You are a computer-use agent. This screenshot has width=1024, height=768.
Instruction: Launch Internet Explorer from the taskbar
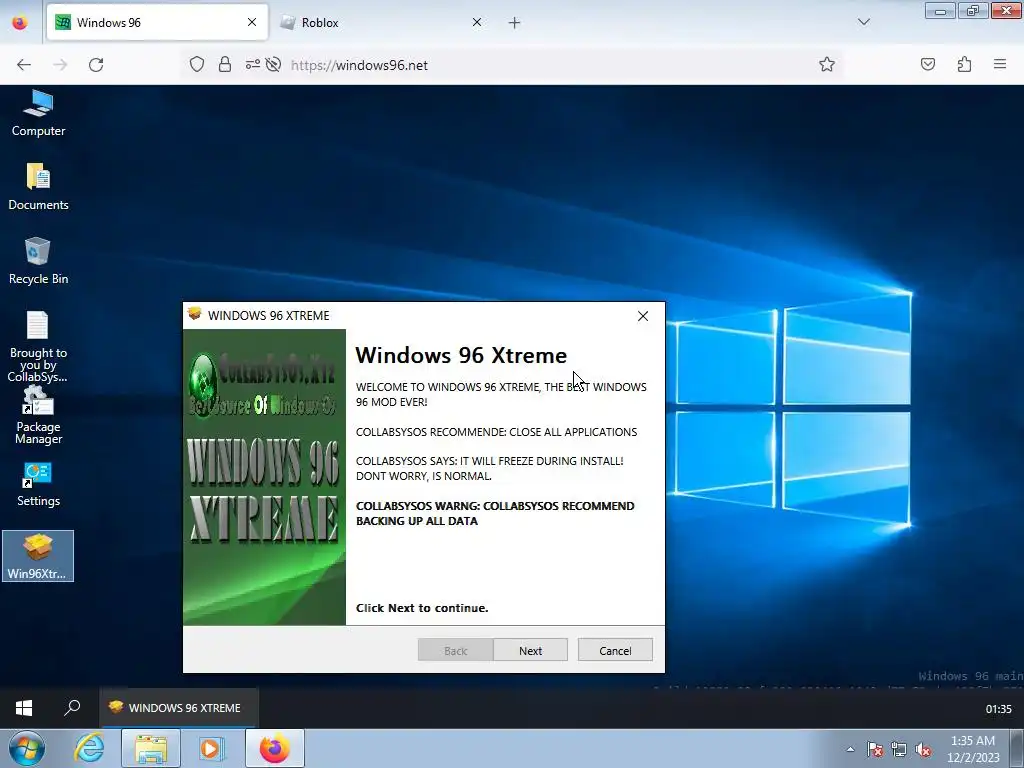coord(89,748)
